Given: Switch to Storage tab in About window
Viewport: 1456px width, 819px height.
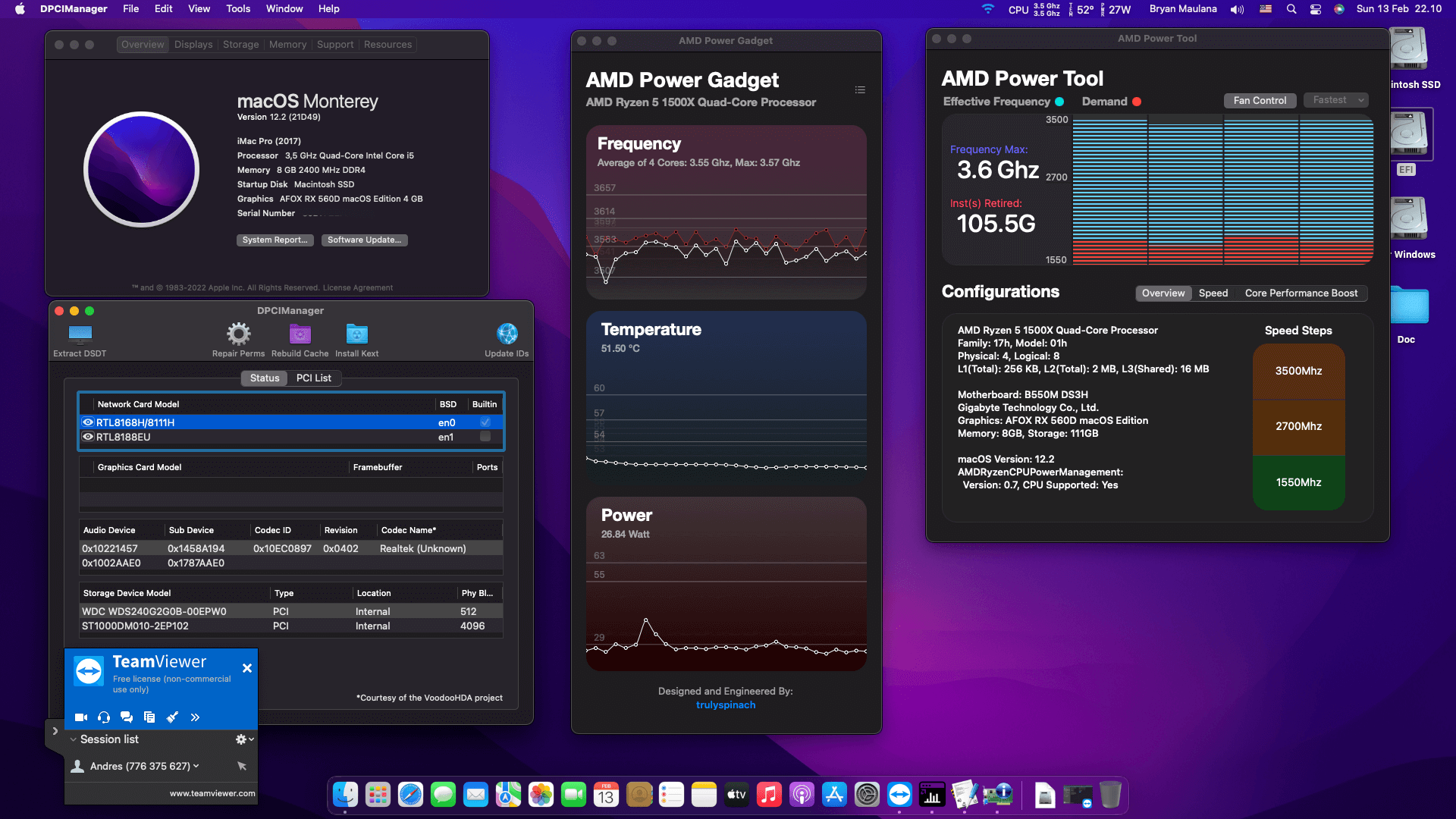Looking at the screenshot, I should click(241, 45).
